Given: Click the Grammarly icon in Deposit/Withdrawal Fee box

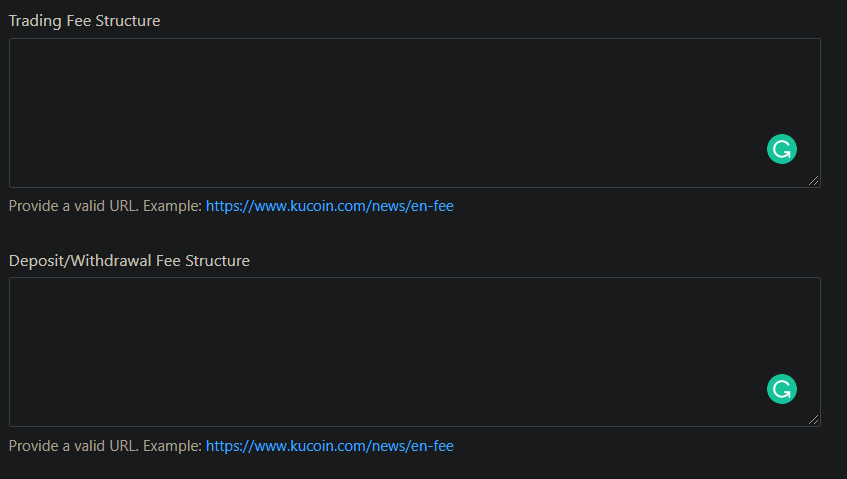Looking at the screenshot, I should click(x=782, y=389).
